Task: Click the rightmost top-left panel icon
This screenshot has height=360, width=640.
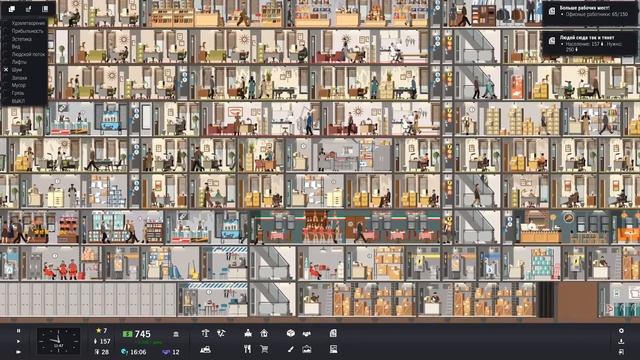Action: click(44, 9)
